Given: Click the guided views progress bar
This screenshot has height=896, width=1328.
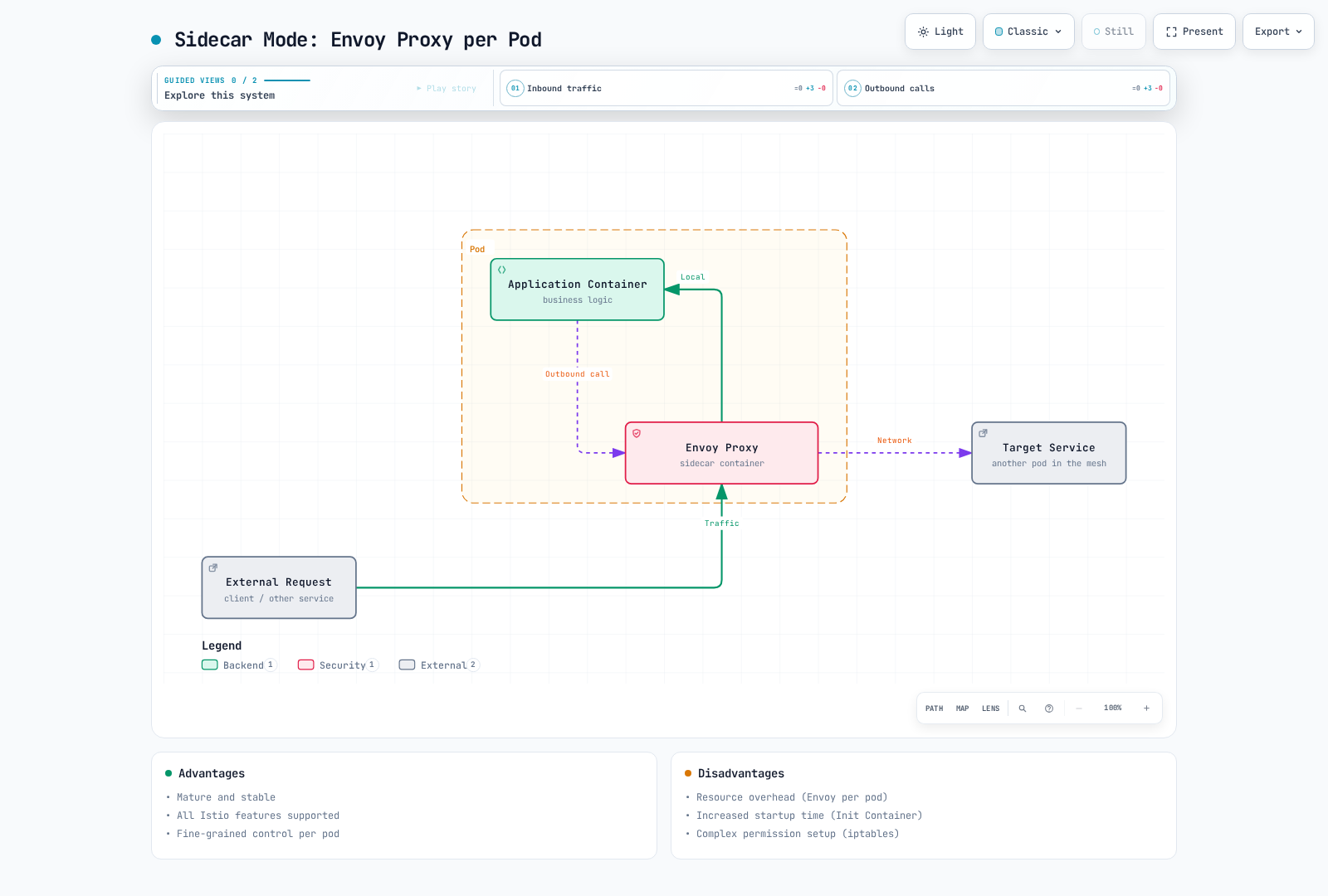Looking at the screenshot, I should click(x=287, y=80).
